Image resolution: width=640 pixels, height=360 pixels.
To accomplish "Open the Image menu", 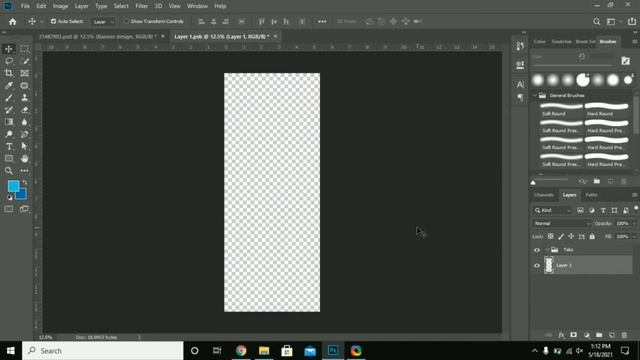I will tap(60, 6).
